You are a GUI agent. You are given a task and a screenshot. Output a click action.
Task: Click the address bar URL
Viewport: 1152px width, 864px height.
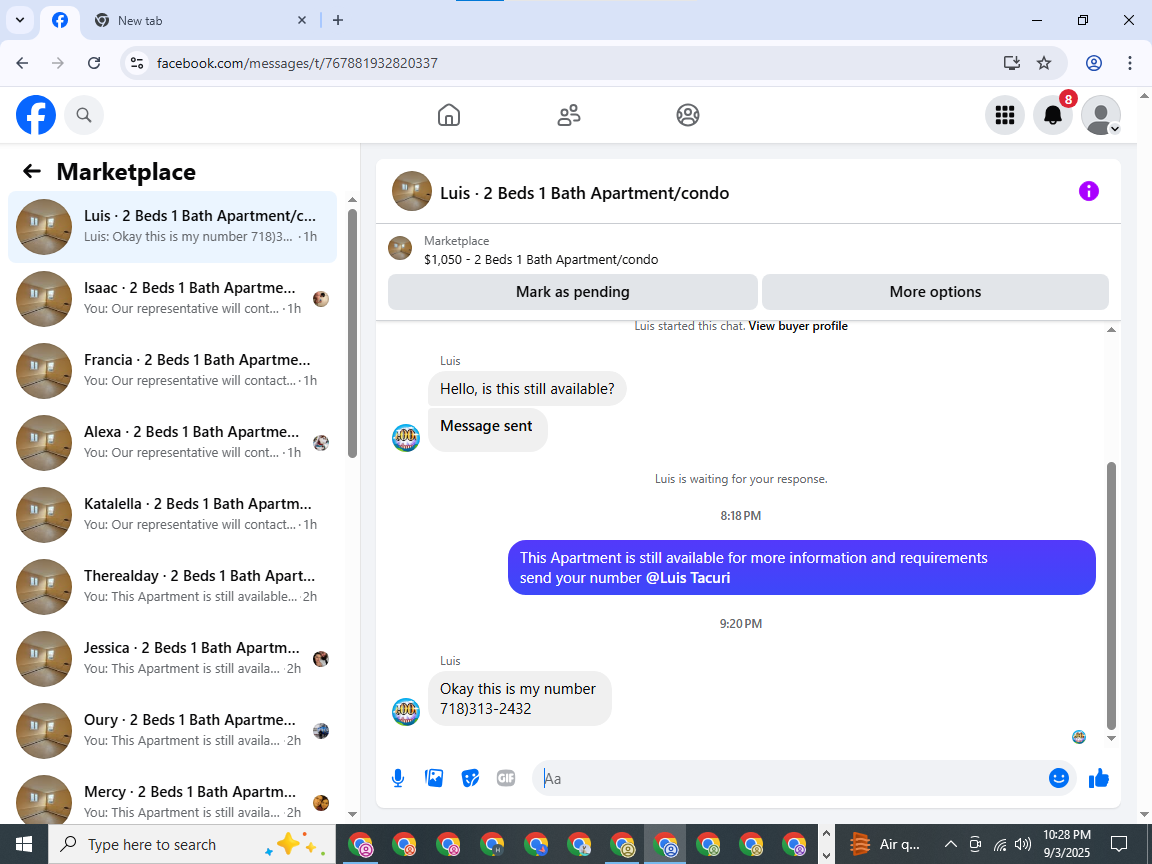click(x=297, y=63)
